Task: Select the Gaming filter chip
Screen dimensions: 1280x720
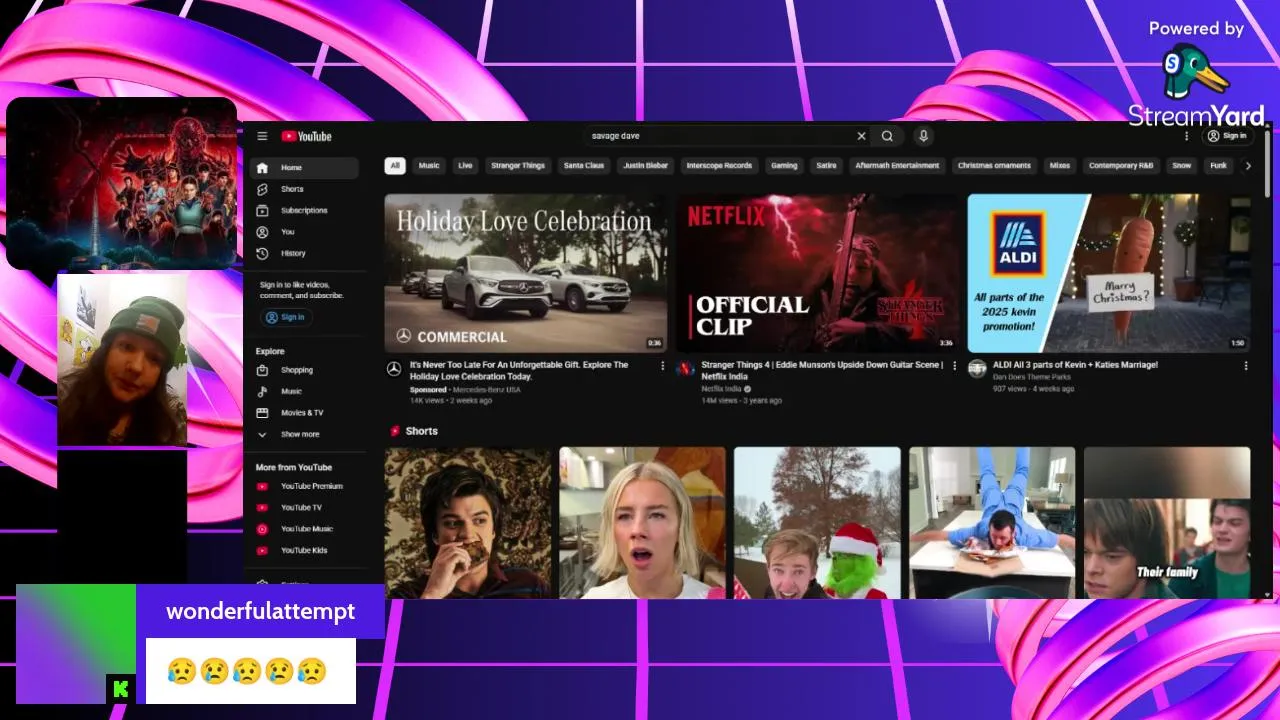Action: click(x=784, y=166)
